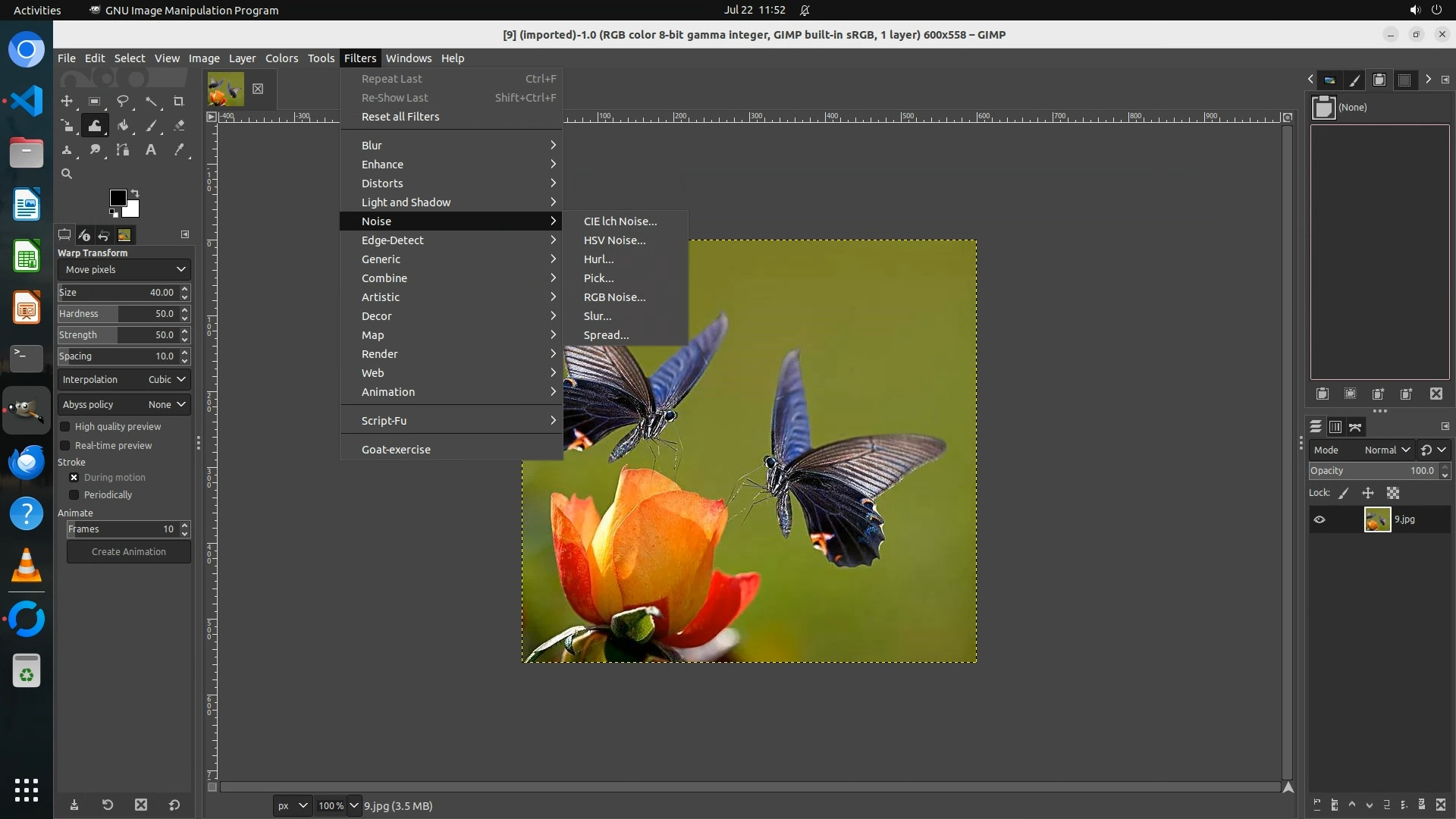Select the Color Picker eyedropper tool

[179, 150]
